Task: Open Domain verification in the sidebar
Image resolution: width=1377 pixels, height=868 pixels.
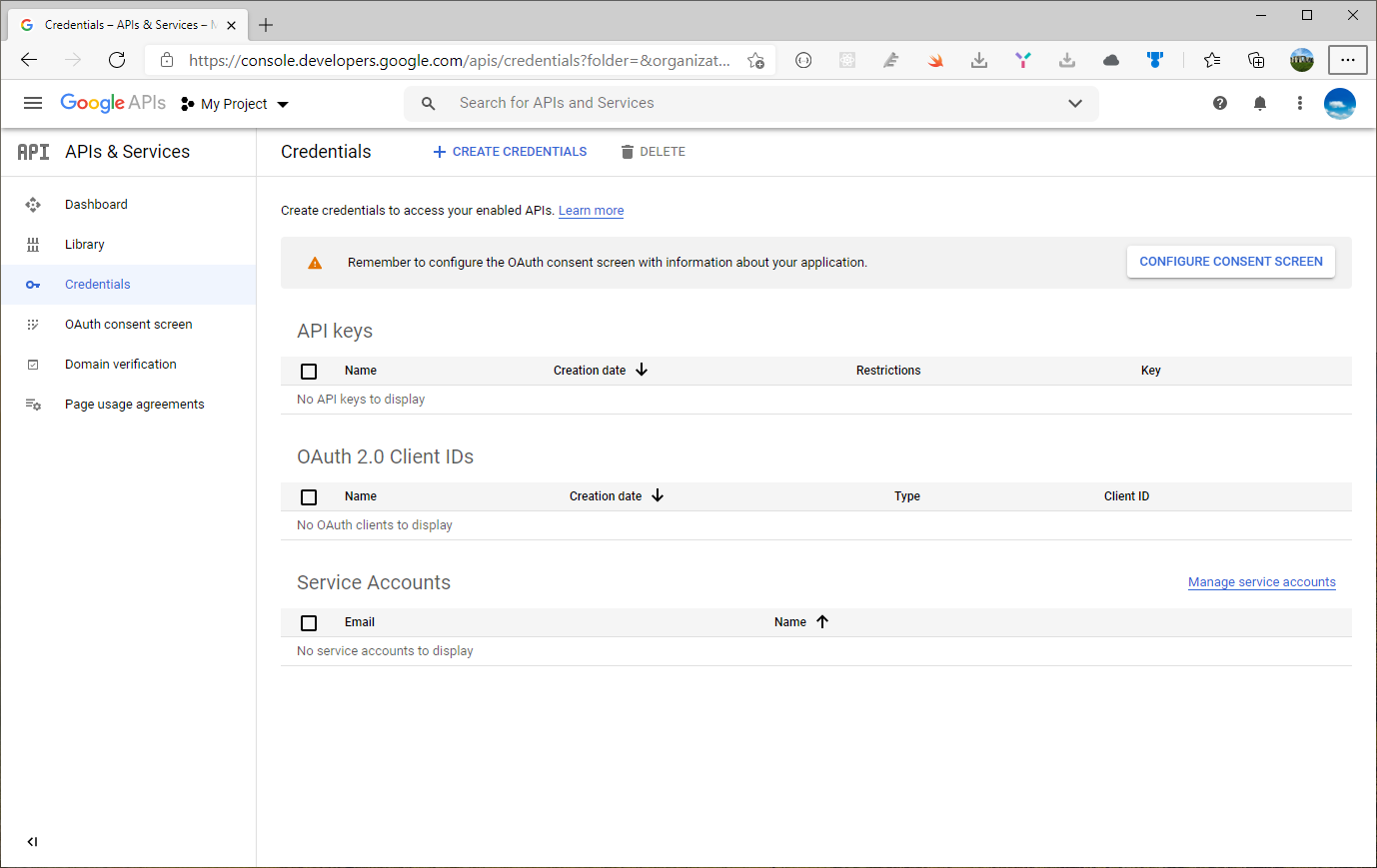Action: coord(121,364)
